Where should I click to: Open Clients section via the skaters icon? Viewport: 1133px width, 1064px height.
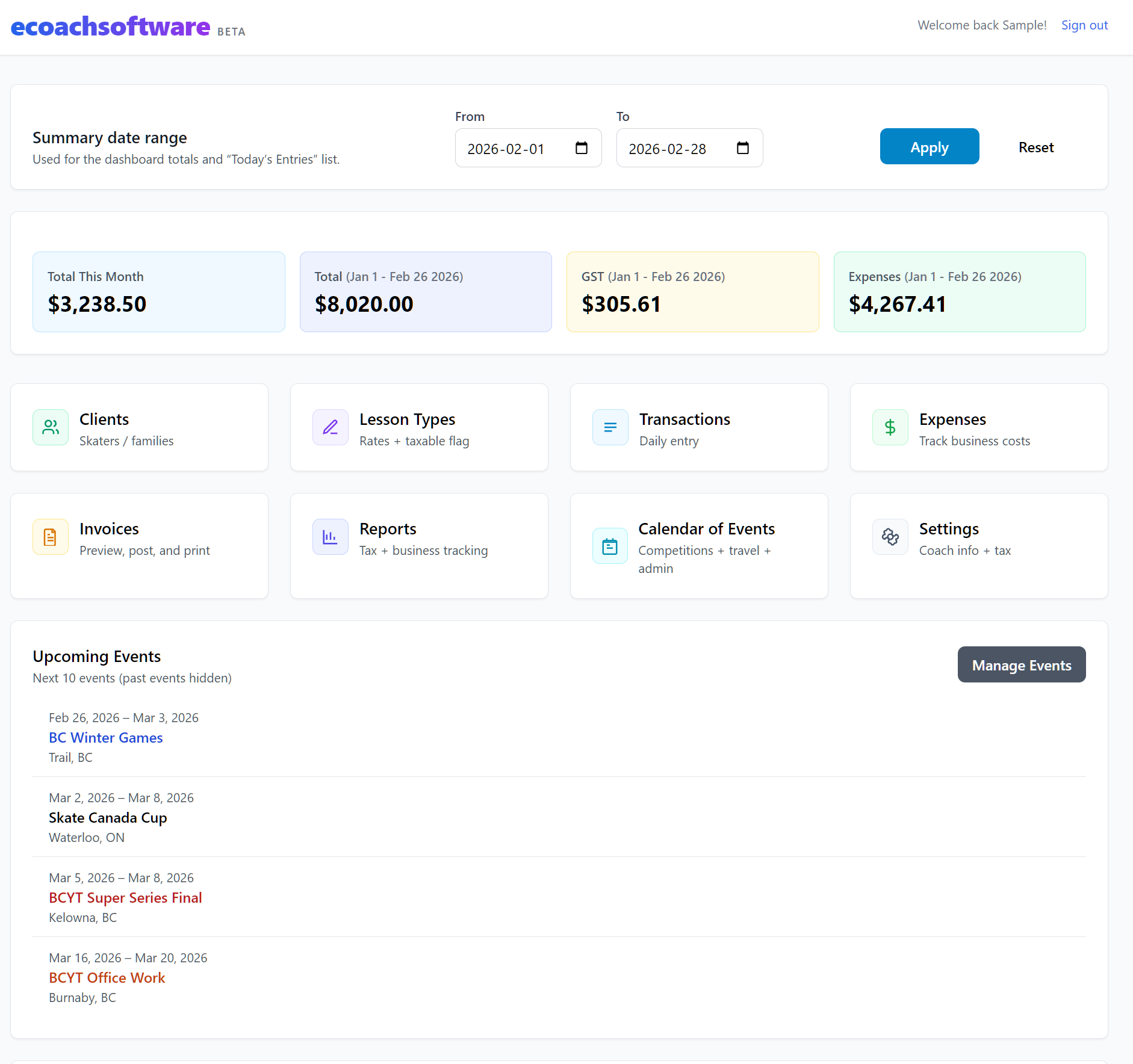(51, 427)
